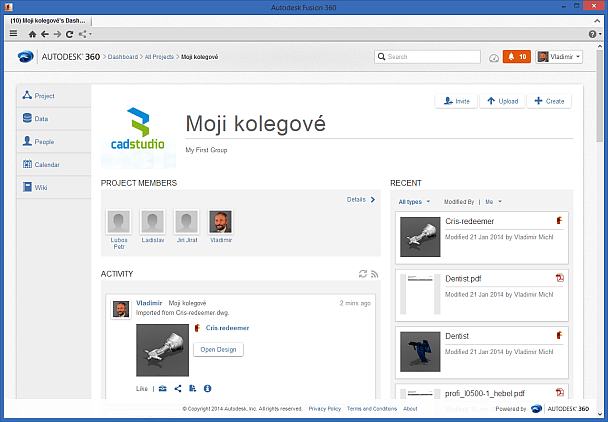Open the All Projects breadcrumb link
608x422 pixels.
[x=159, y=57]
